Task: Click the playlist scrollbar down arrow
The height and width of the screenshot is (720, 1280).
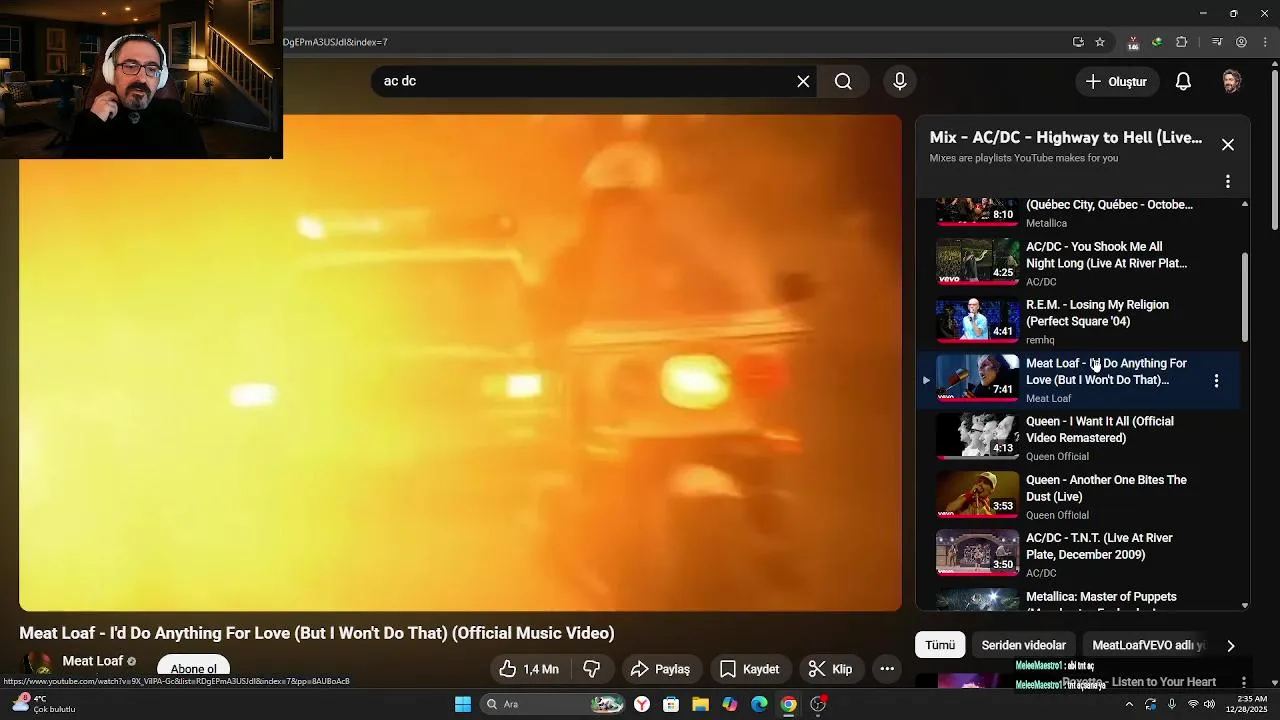Action: tap(1245, 605)
